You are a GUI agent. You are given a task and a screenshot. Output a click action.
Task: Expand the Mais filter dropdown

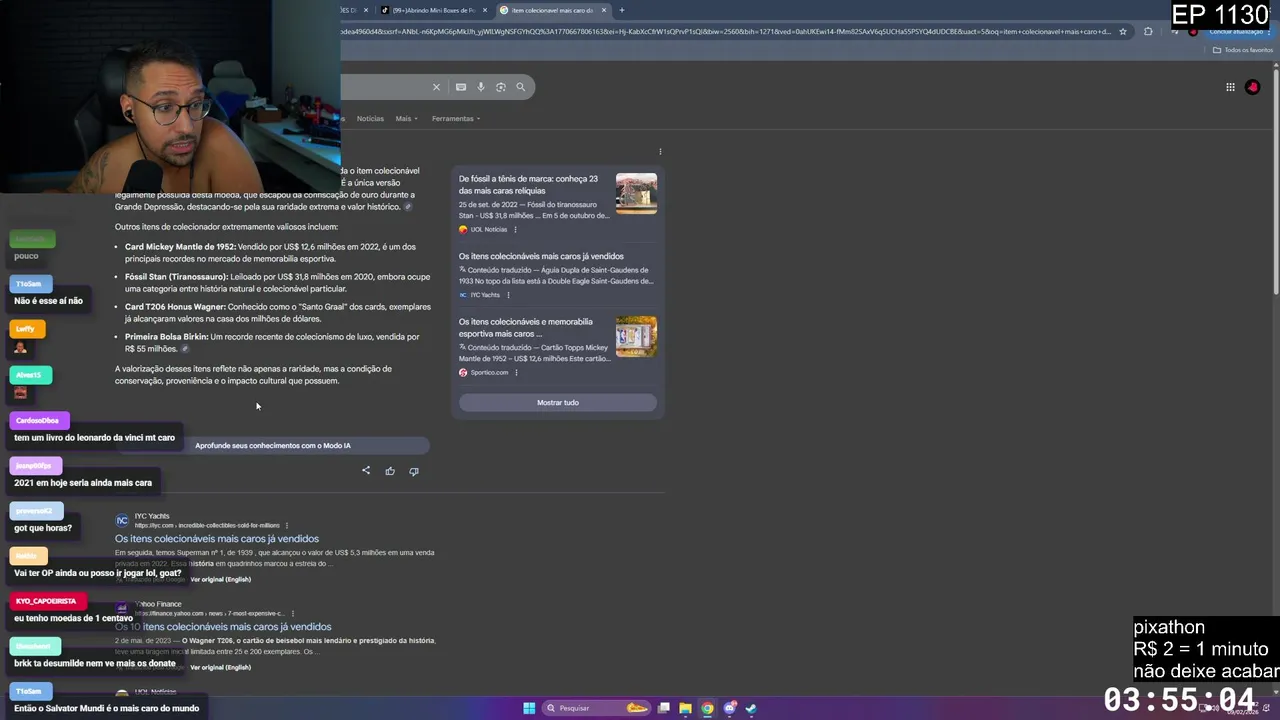point(406,118)
